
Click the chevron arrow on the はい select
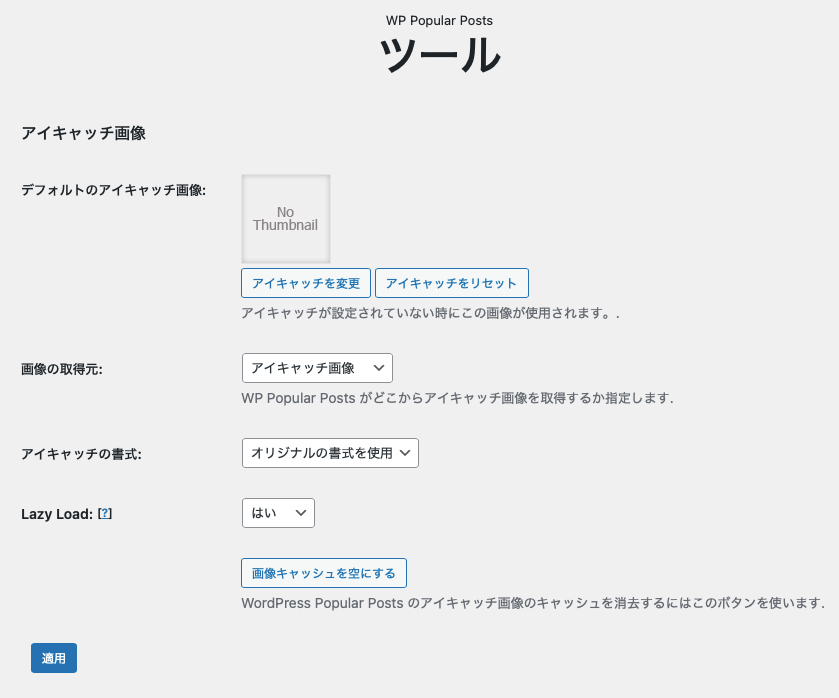(x=300, y=513)
